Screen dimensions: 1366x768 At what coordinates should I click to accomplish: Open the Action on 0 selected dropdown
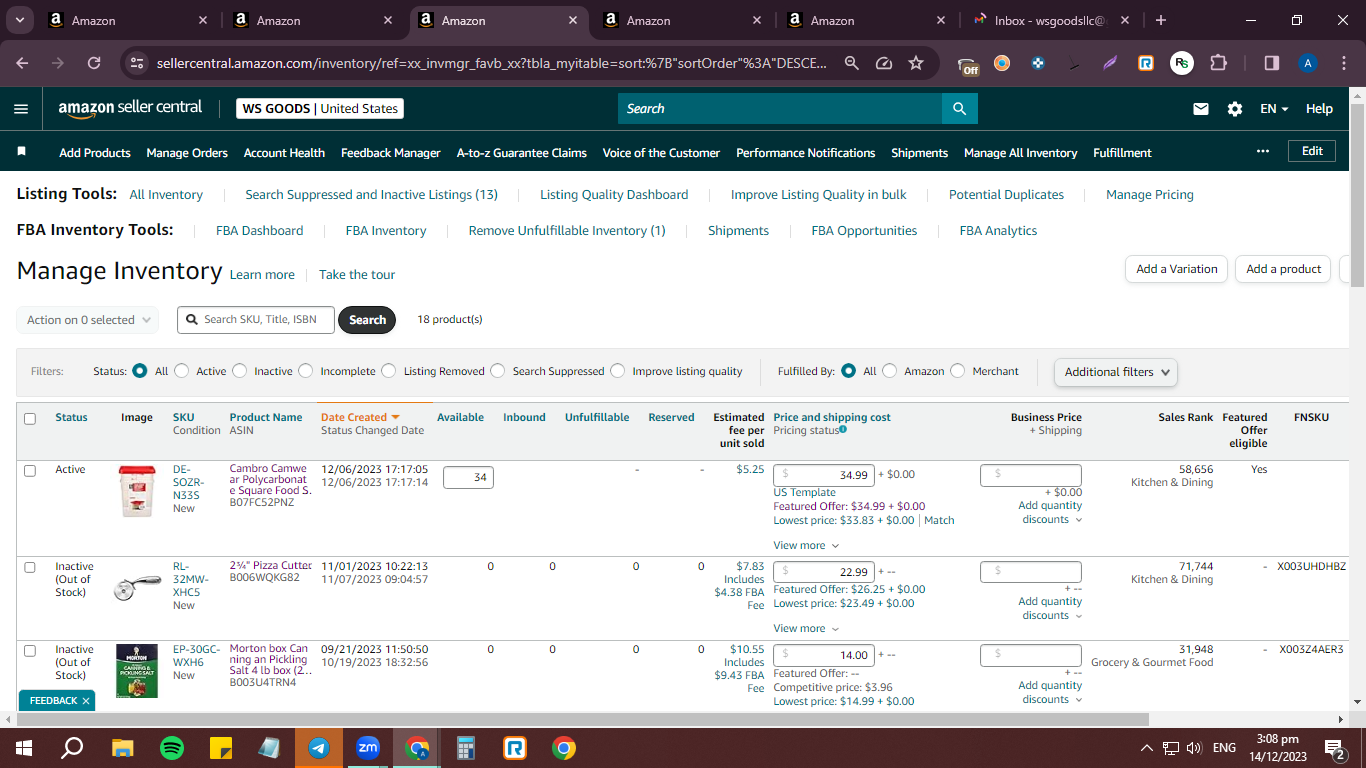point(87,320)
